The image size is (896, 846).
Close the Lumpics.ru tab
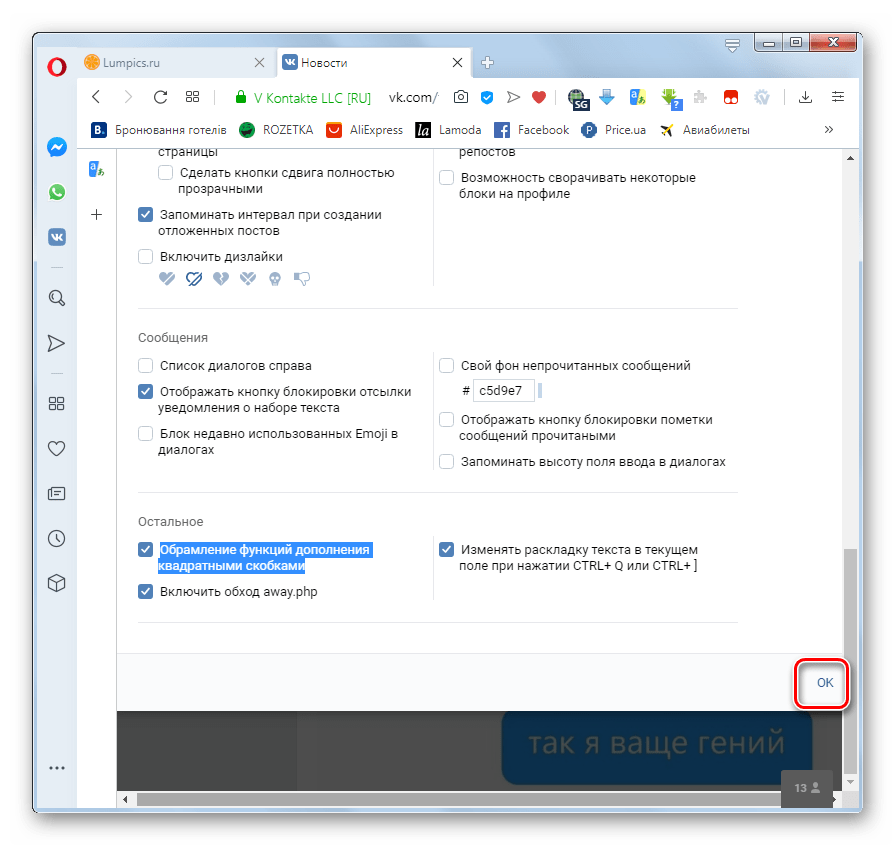point(259,63)
